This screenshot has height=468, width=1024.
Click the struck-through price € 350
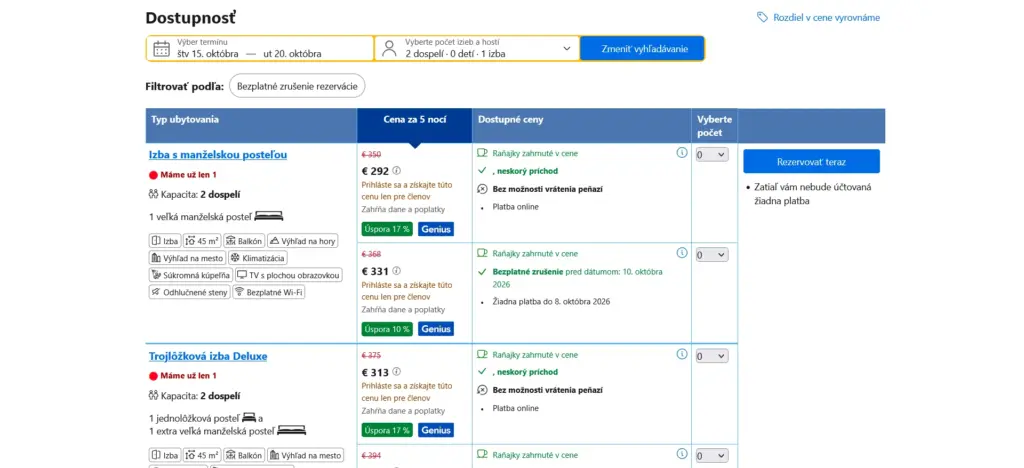371,155
